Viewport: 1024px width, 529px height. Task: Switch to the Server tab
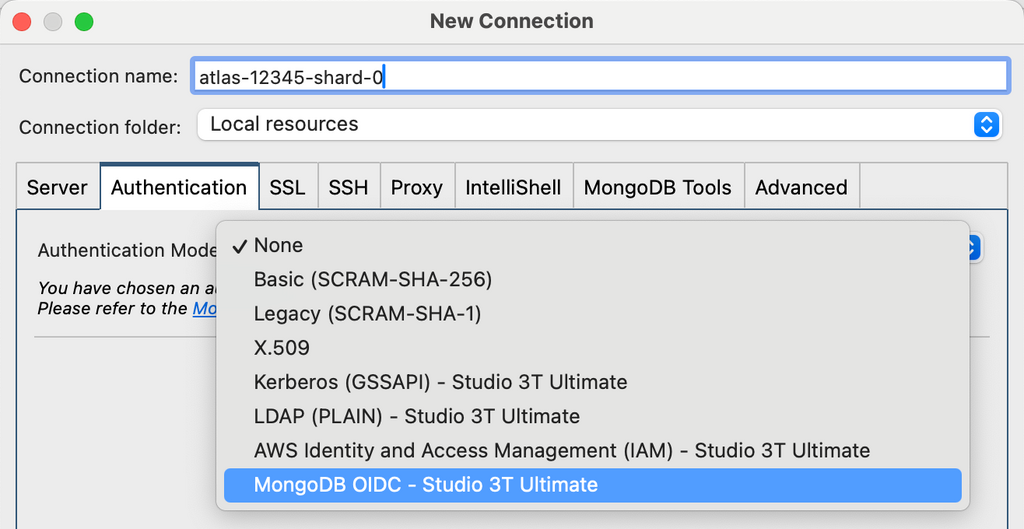57,187
